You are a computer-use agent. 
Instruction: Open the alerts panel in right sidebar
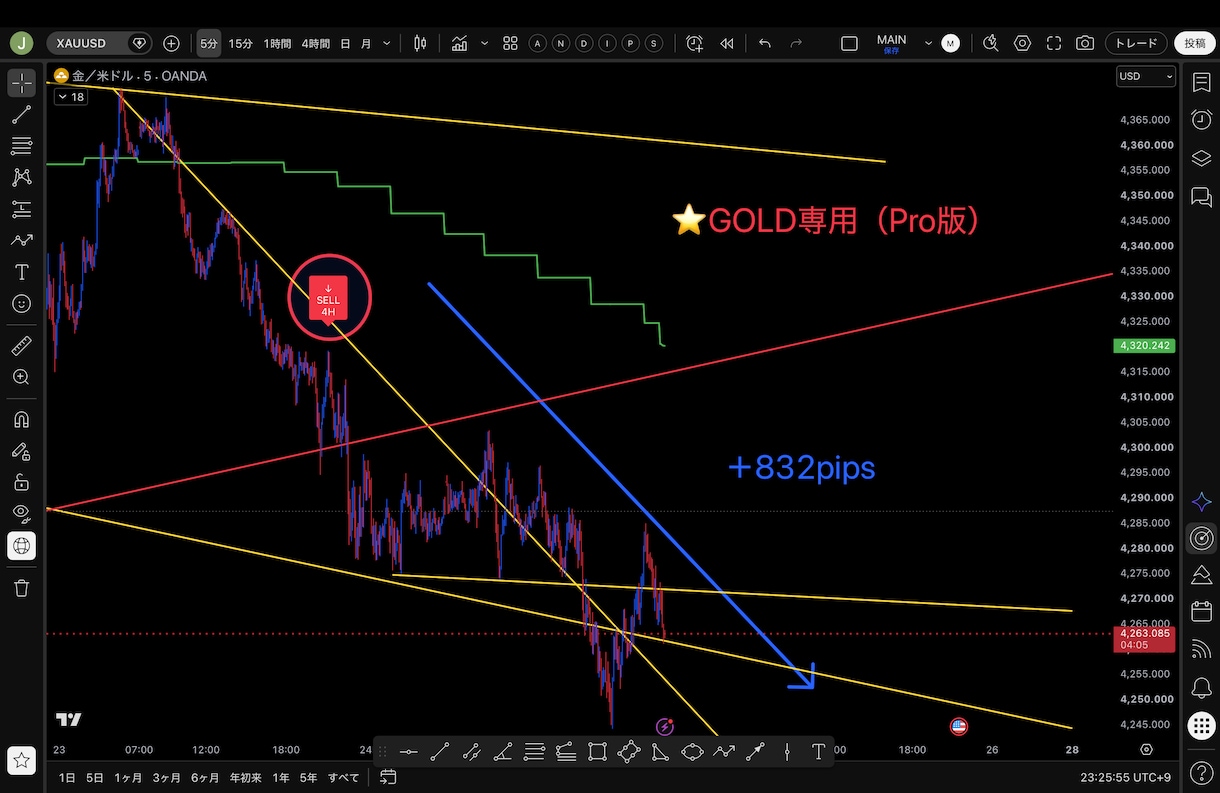[x=1201, y=120]
